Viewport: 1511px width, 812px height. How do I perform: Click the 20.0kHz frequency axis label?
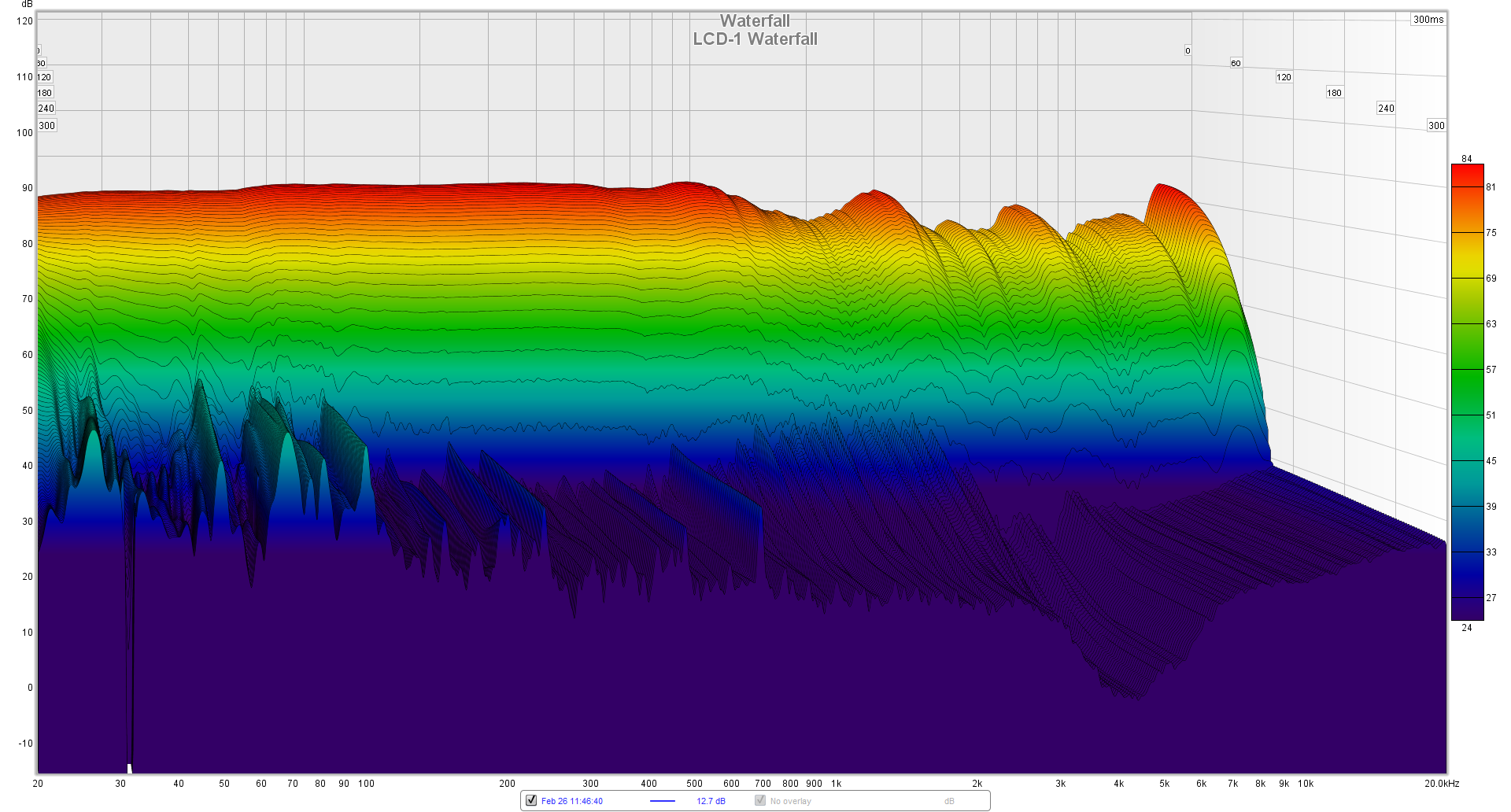[x=1442, y=784]
